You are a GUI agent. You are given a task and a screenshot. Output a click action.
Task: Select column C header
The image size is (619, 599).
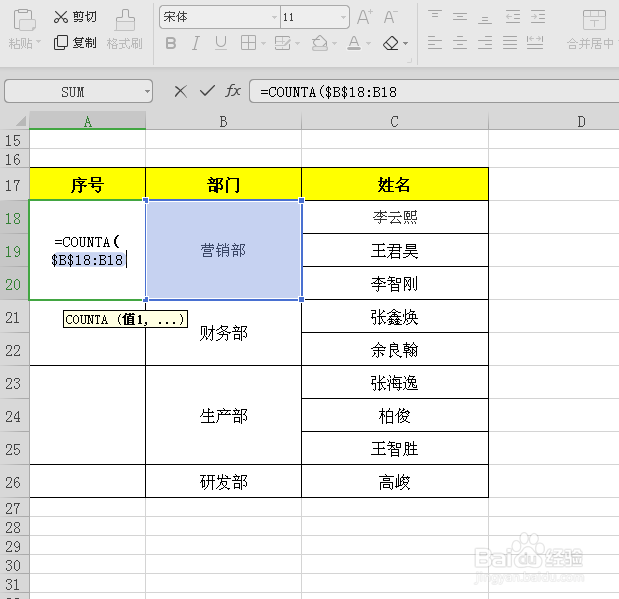(395, 121)
